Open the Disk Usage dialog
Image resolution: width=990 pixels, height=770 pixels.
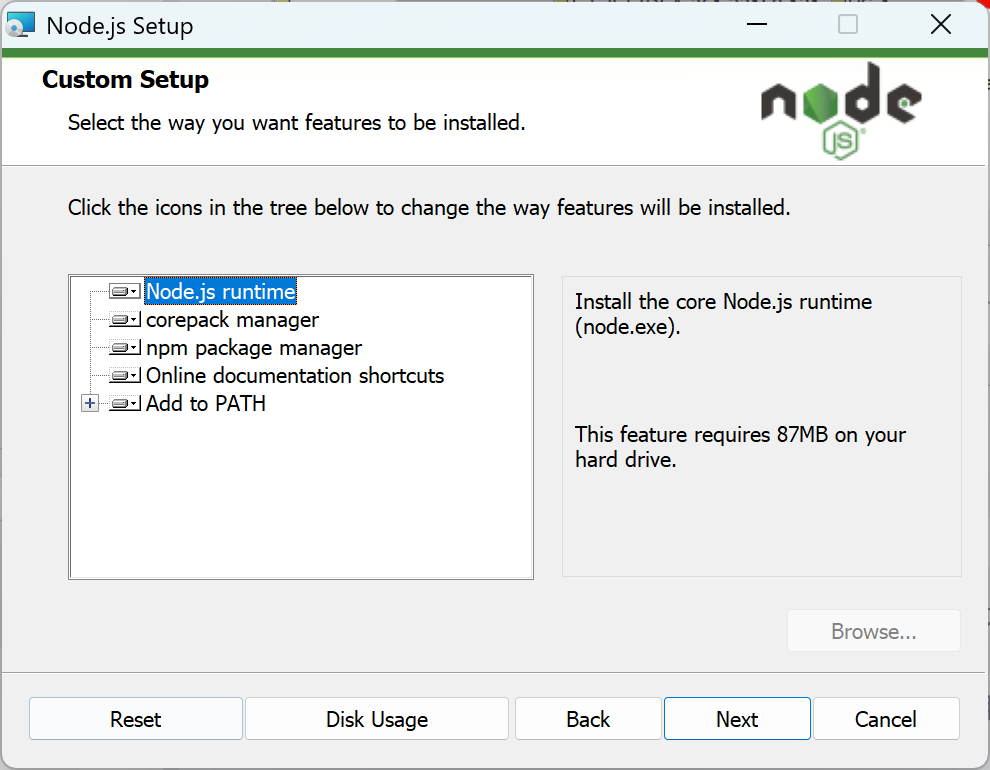377,719
